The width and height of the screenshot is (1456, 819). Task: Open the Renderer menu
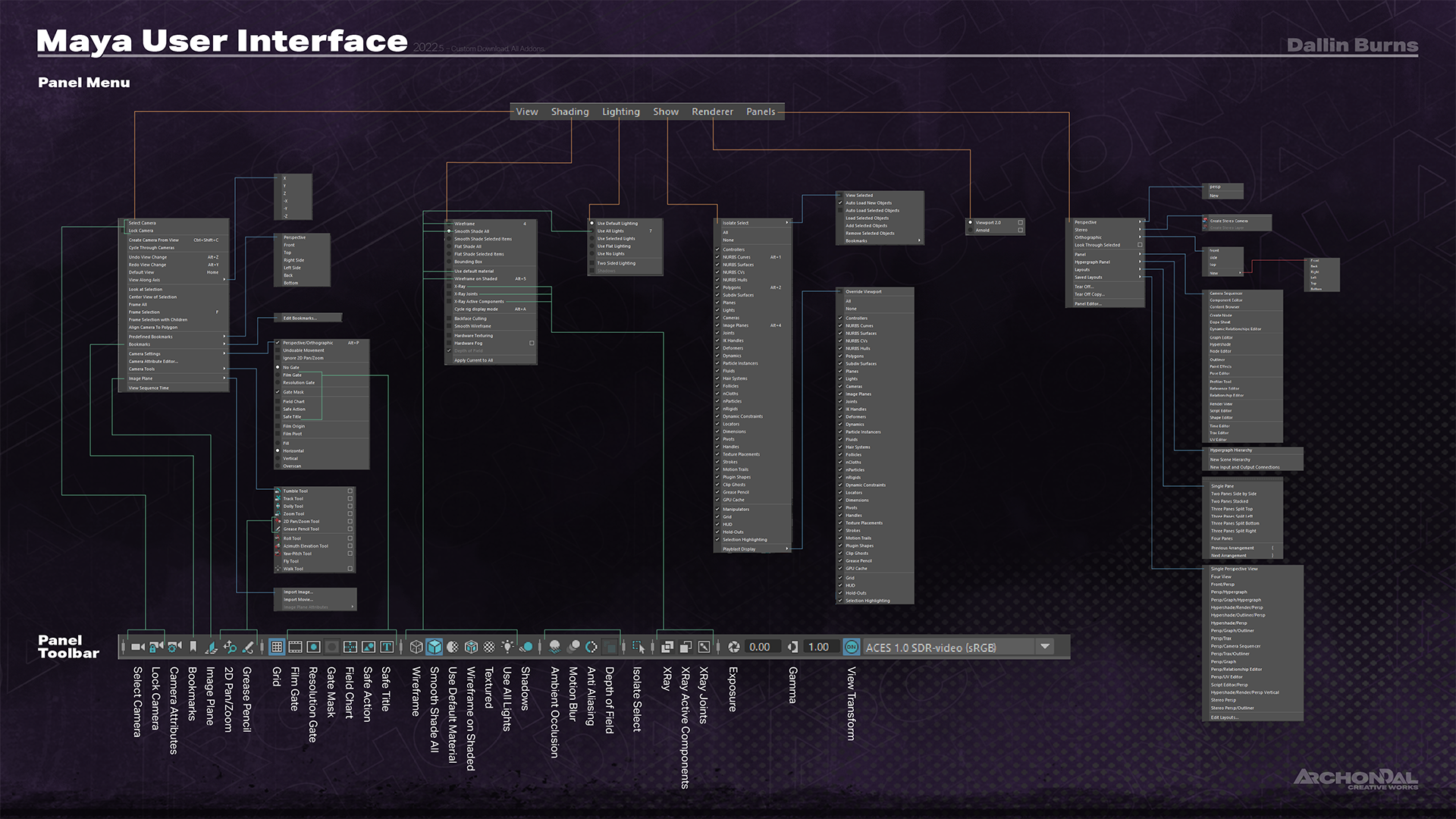(712, 111)
